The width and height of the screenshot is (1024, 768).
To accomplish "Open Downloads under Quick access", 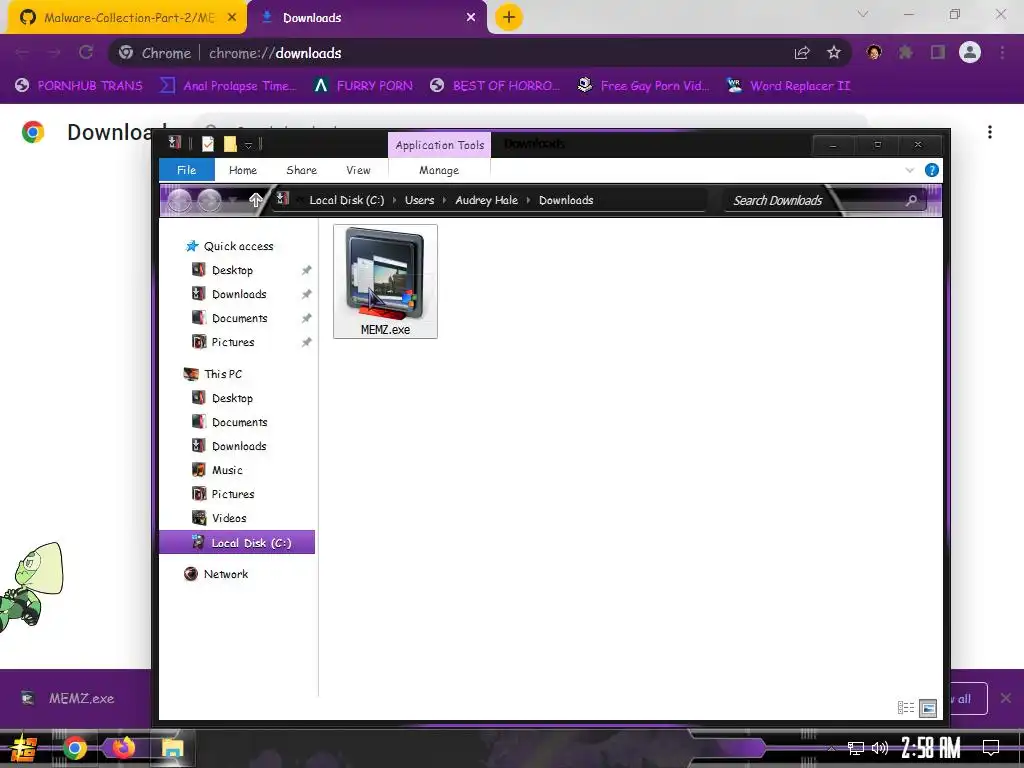I will click(239, 295).
